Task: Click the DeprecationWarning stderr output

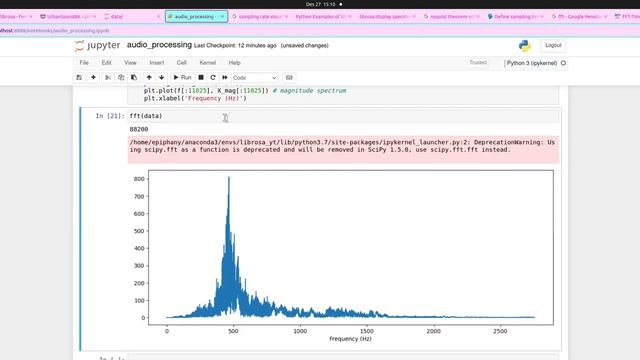Action: point(343,149)
